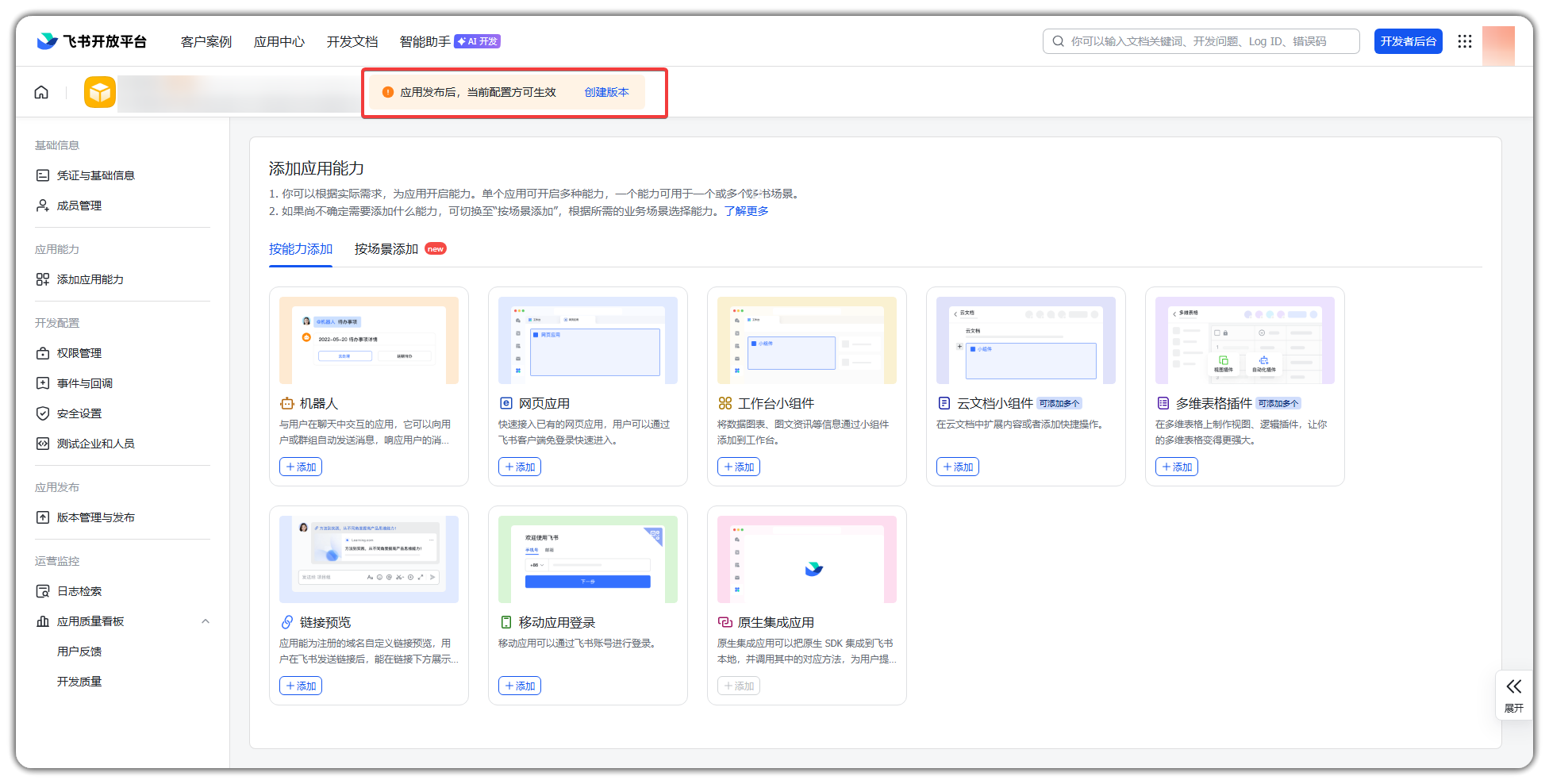Open 事件与回调 in the sidebar

[x=84, y=383]
